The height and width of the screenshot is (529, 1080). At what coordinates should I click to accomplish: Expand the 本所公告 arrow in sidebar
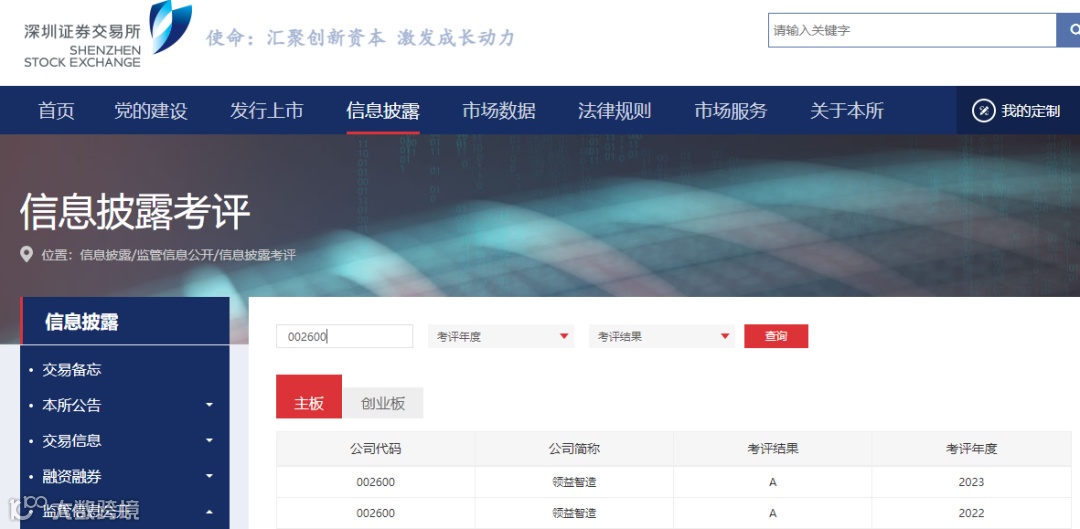pyautogui.click(x=209, y=405)
